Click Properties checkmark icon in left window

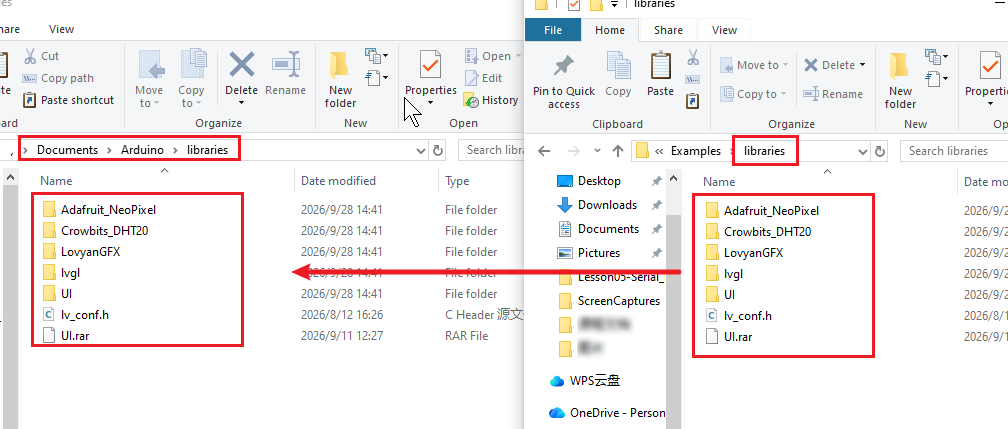[430, 65]
